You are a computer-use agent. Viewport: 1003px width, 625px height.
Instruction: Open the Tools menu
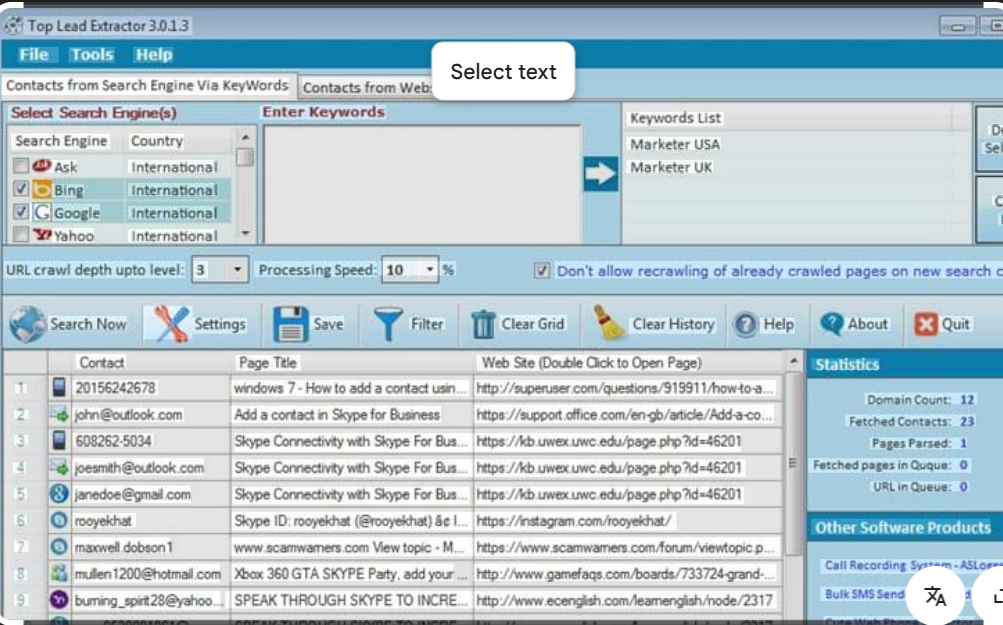91,55
